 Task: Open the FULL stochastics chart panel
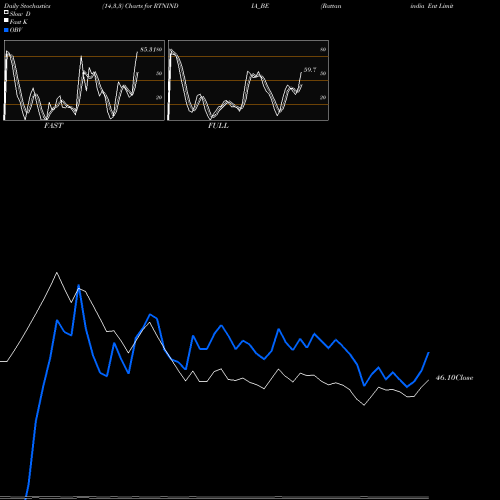pyautogui.click(x=248, y=80)
